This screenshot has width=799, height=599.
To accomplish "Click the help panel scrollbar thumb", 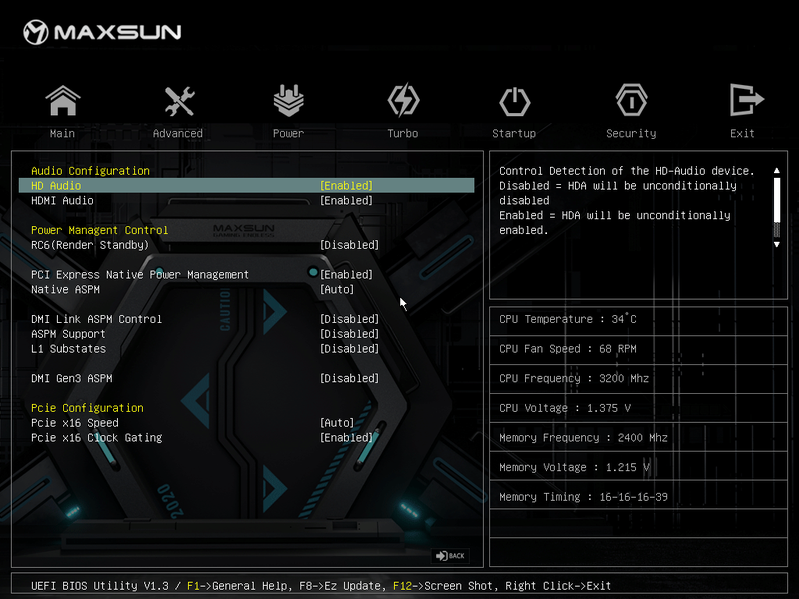I will click(777, 200).
